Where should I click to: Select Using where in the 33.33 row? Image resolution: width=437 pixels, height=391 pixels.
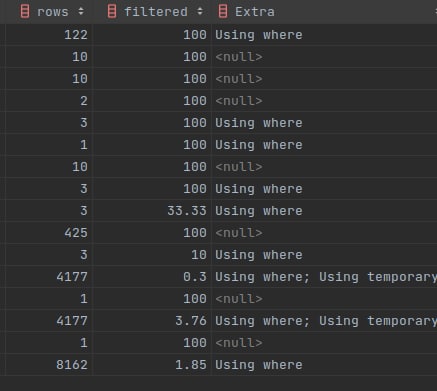pos(259,211)
